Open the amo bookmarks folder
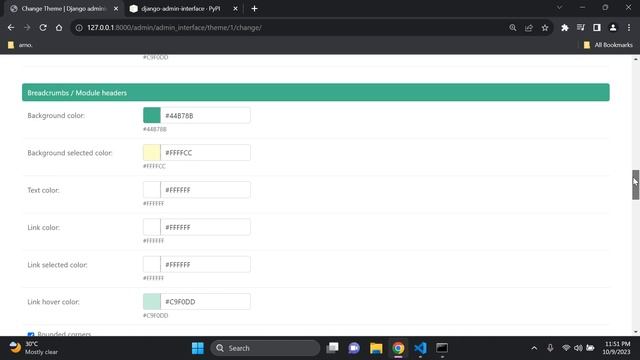Image resolution: width=640 pixels, height=360 pixels. click(20, 45)
